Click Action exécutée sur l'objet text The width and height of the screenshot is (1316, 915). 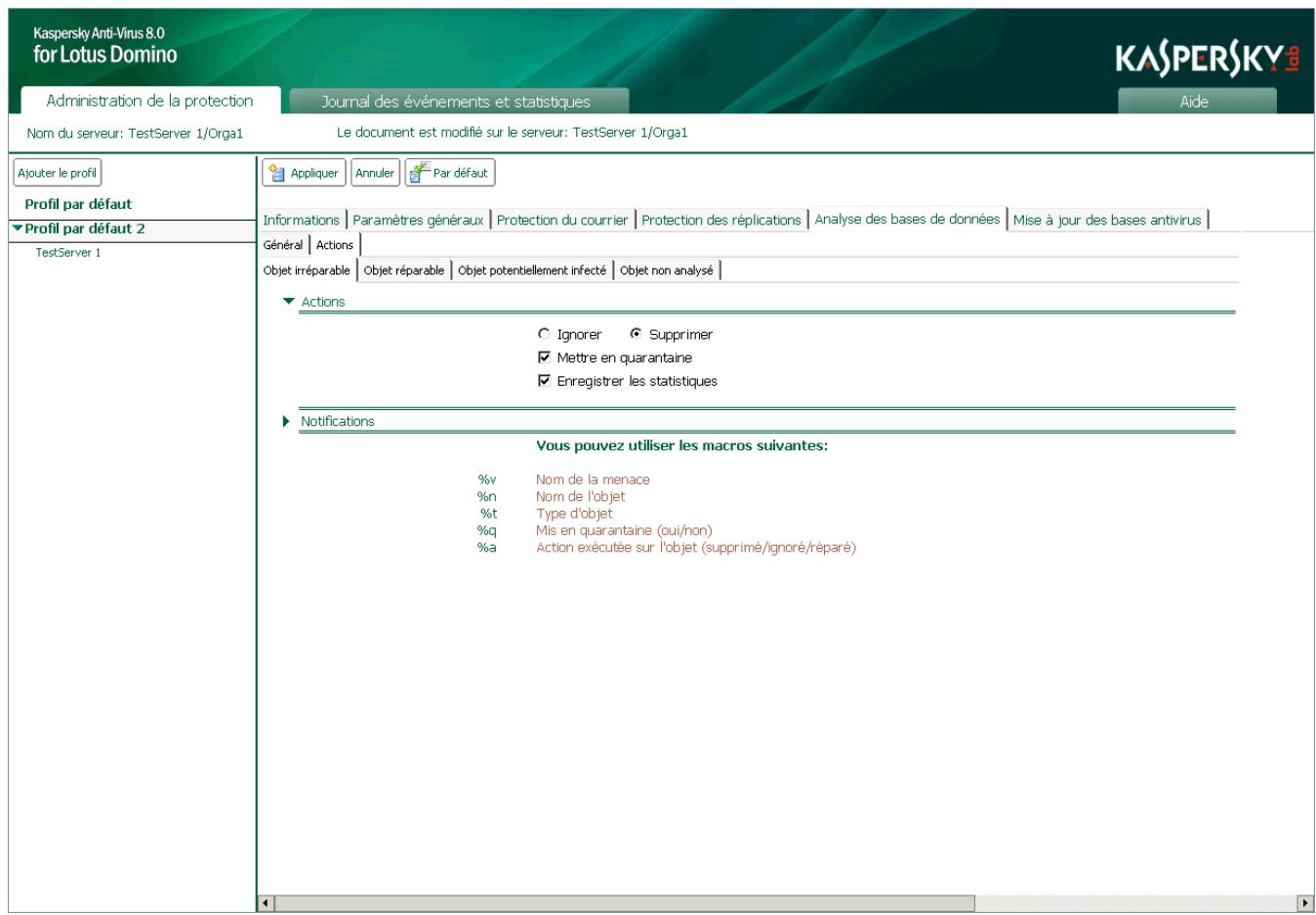pyautogui.click(x=696, y=547)
